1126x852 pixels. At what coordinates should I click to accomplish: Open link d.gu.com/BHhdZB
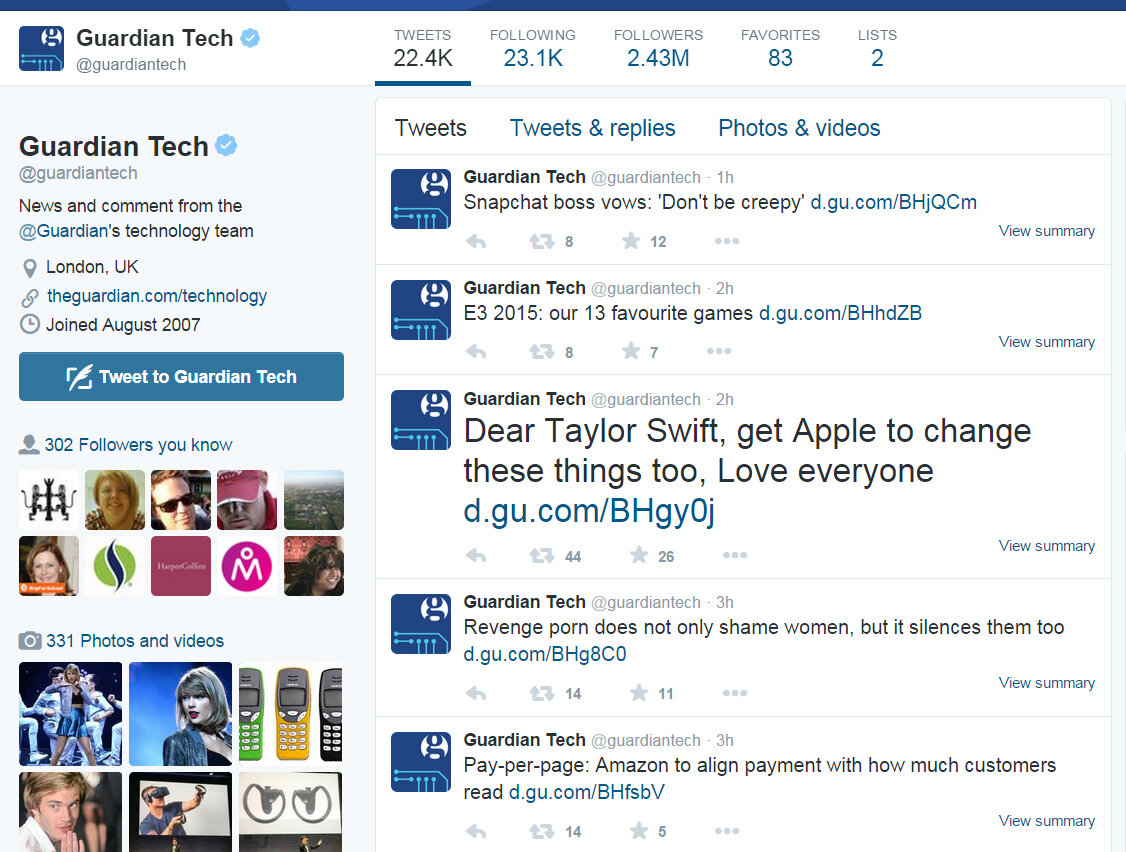(840, 313)
